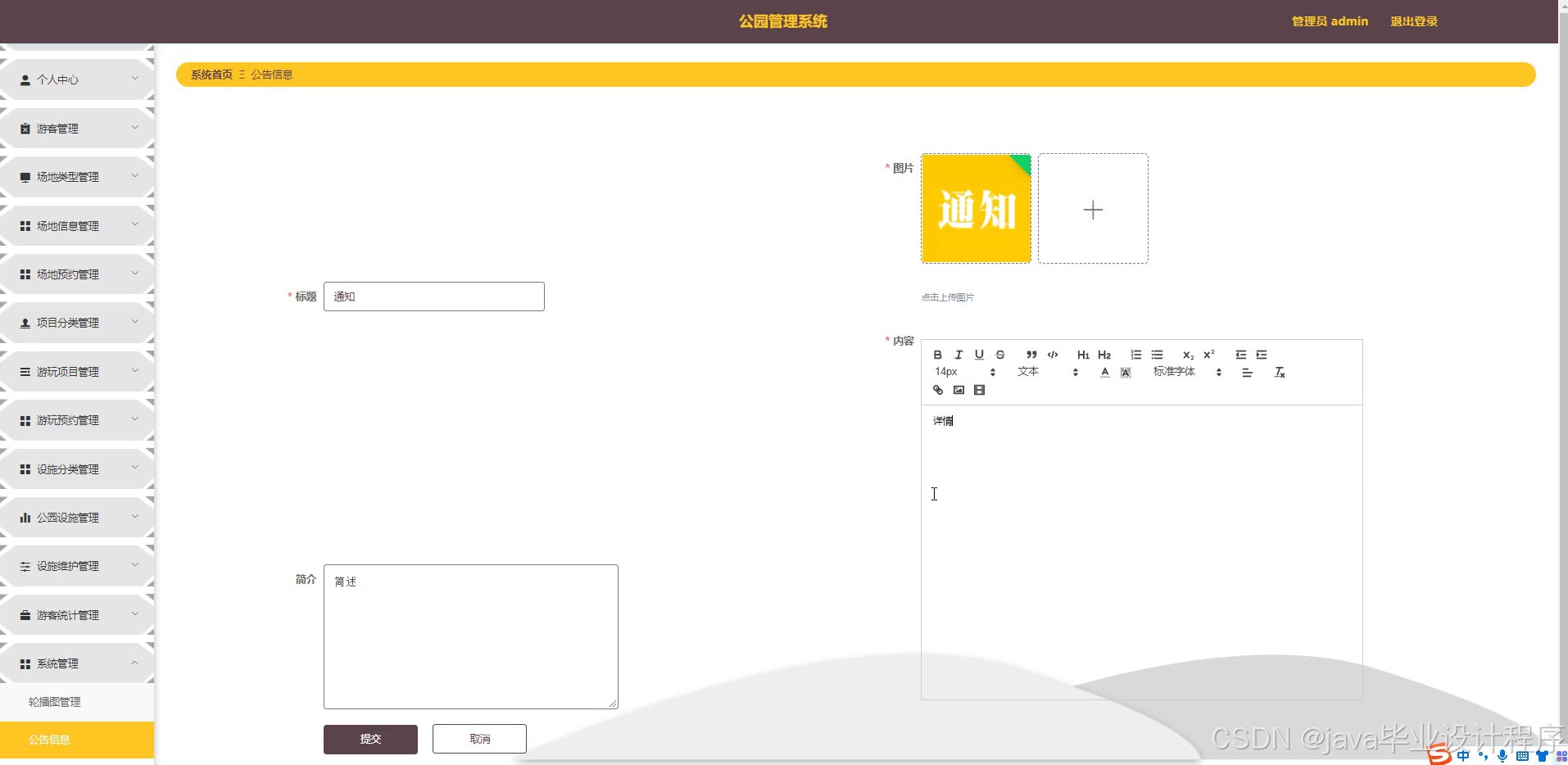The width and height of the screenshot is (1568, 765).
Task: Expand the 公园设施管理 sidebar menu
Action: coord(78,518)
